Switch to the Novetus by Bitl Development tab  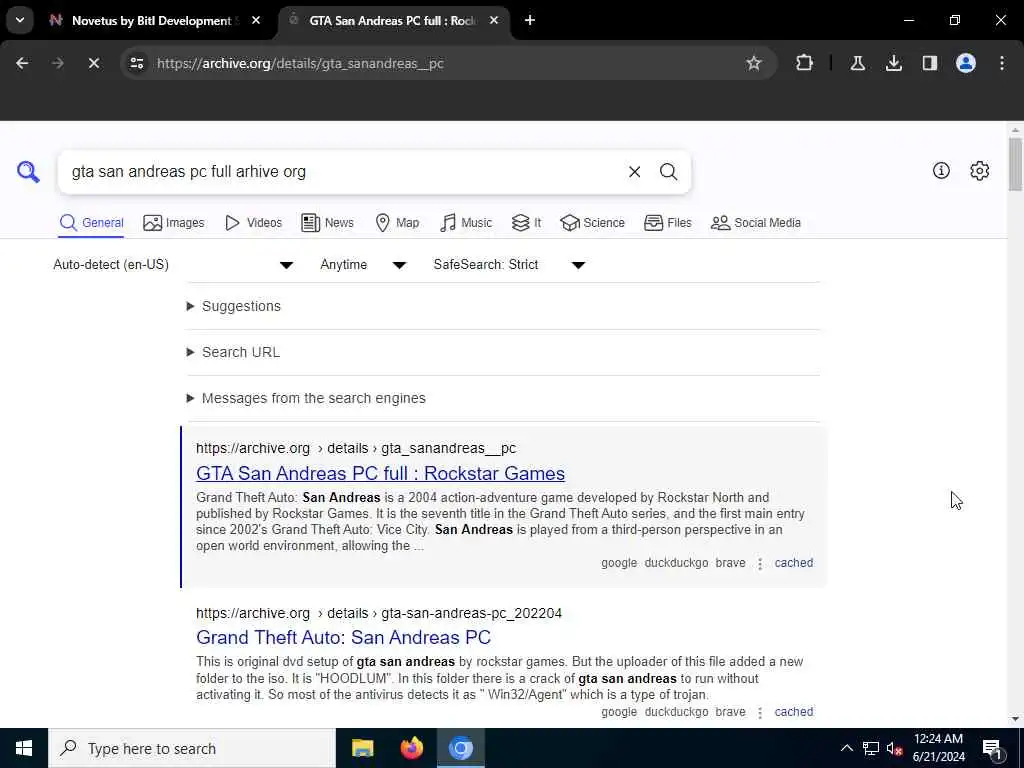(x=150, y=20)
